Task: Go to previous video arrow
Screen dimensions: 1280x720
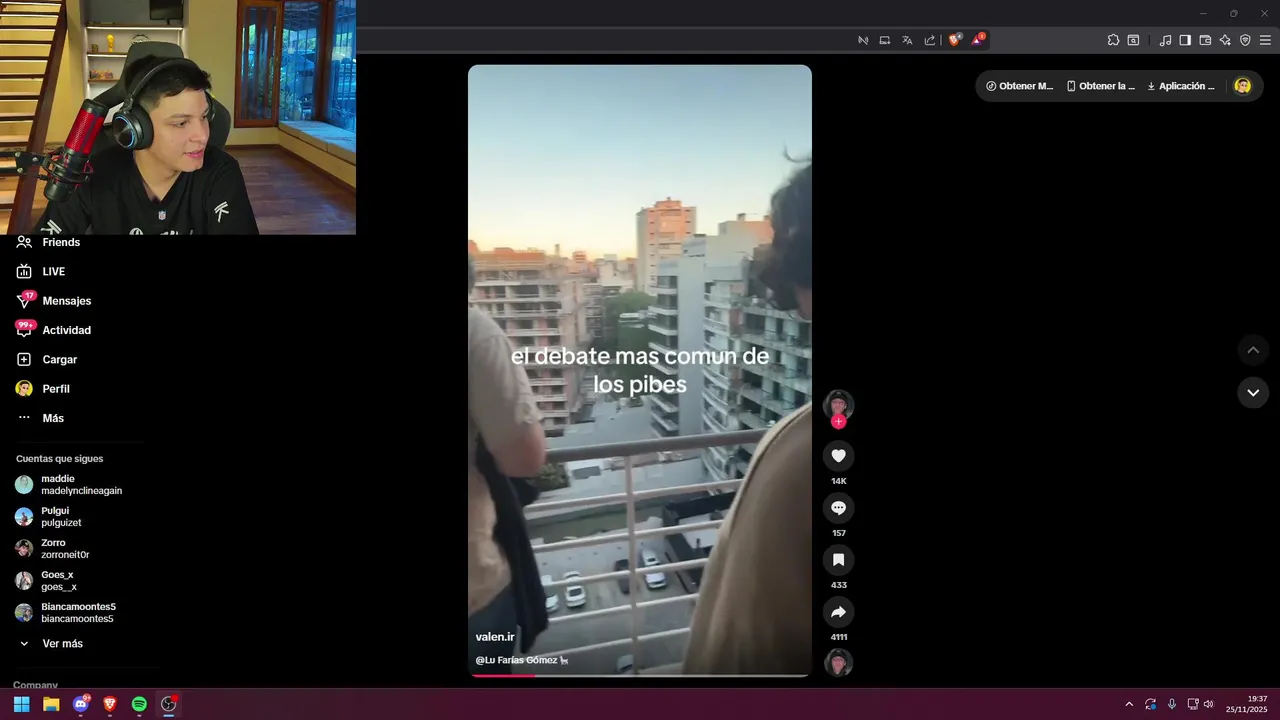Action: click(x=1253, y=350)
